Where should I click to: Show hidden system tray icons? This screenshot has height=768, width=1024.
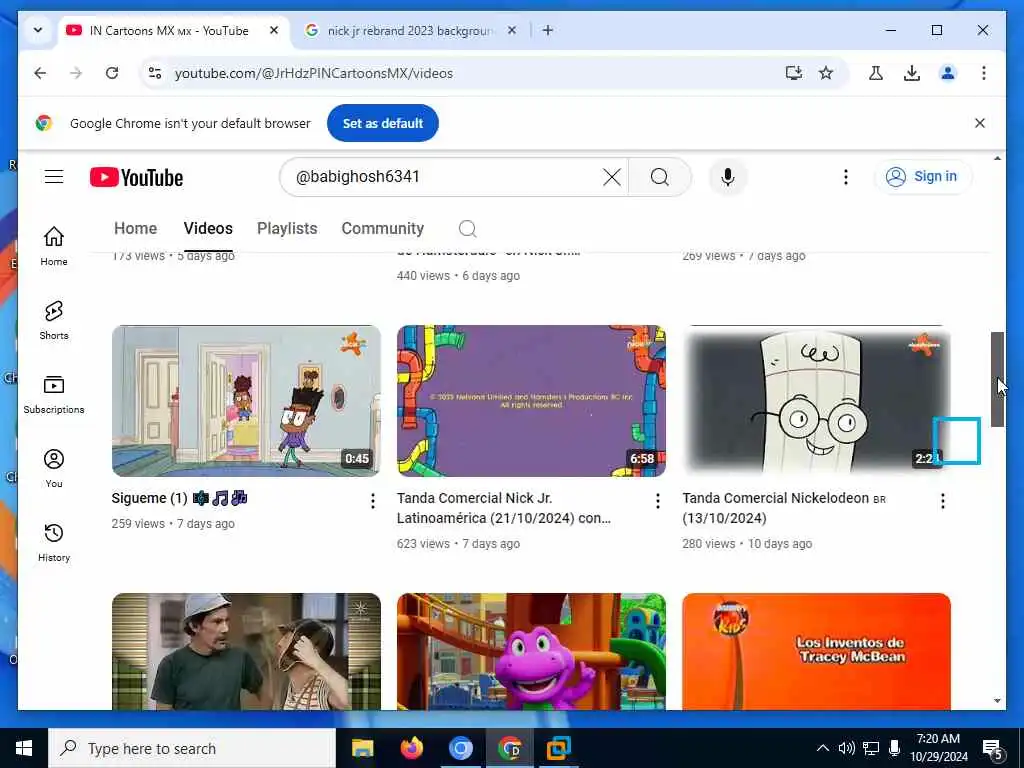point(823,748)
